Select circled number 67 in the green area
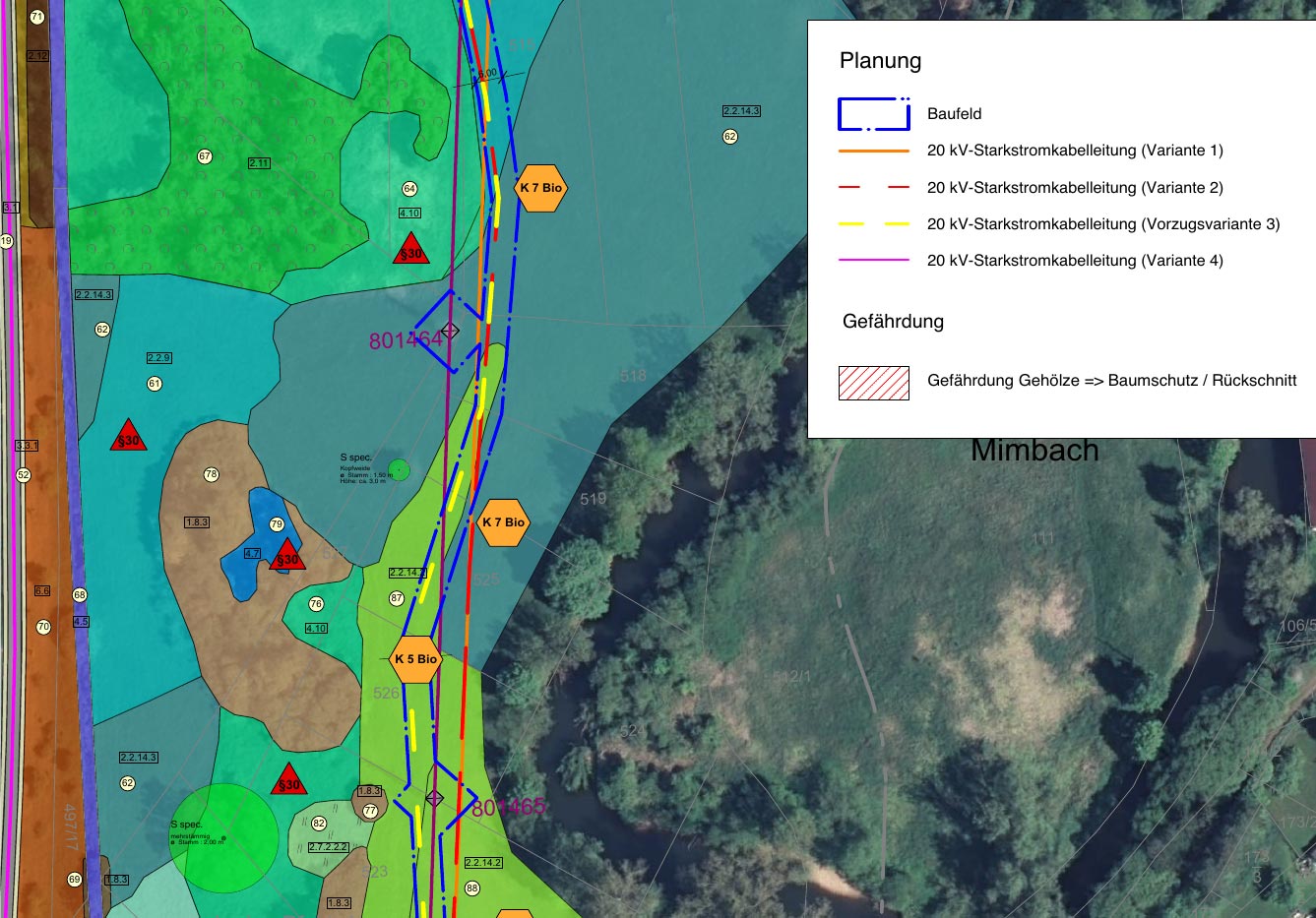The width and height of the screenshot is (1316, 918). [205, 156]
